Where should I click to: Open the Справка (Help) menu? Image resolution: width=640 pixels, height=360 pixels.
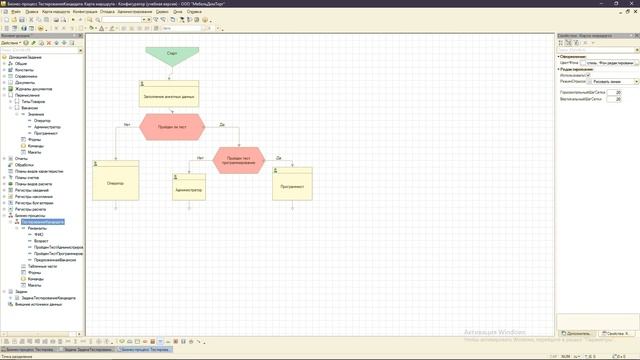[x=194, y=12]
